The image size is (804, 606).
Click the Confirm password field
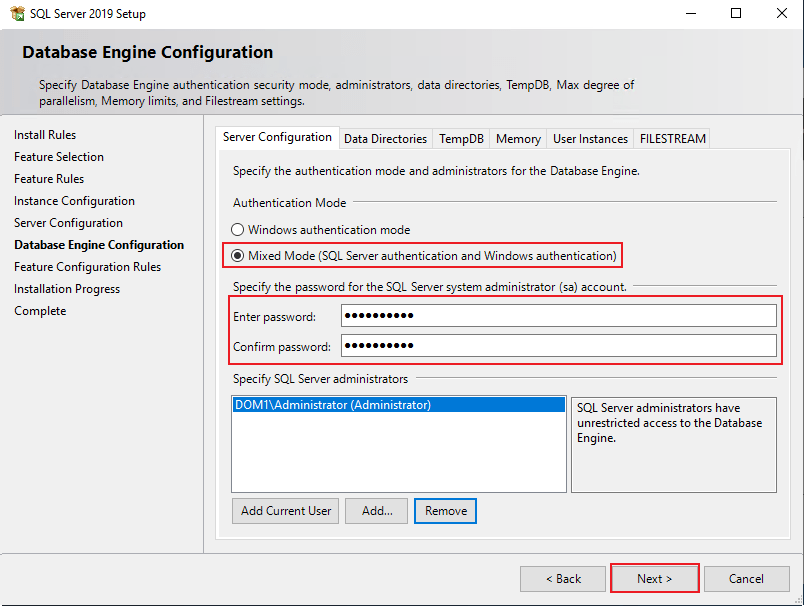(x=558, y=346)
